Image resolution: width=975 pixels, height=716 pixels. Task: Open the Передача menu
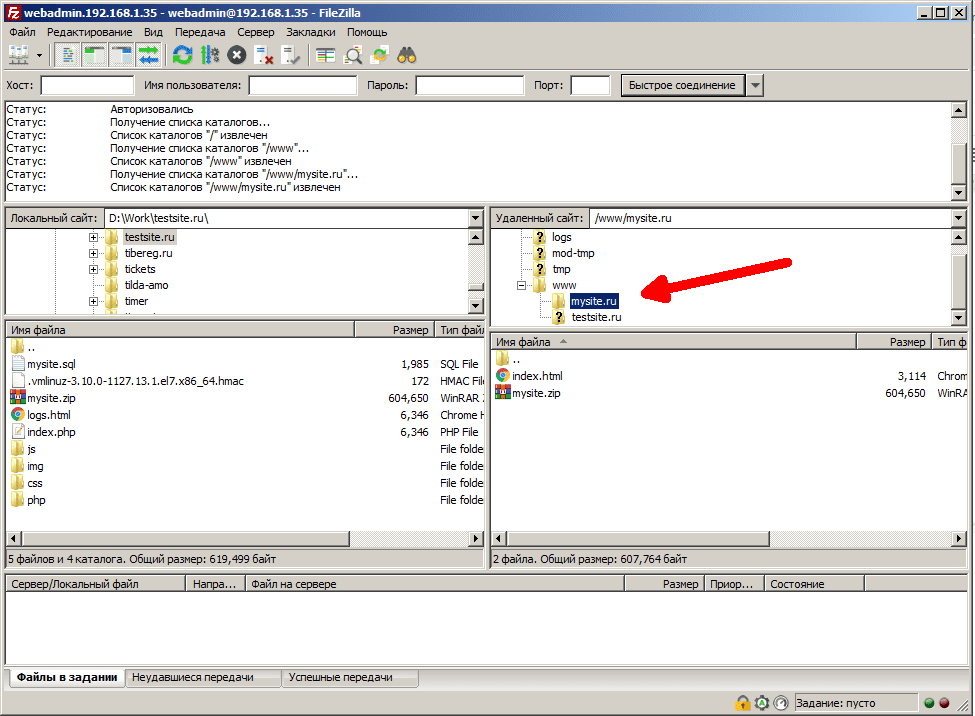click(x=200, y=32)
